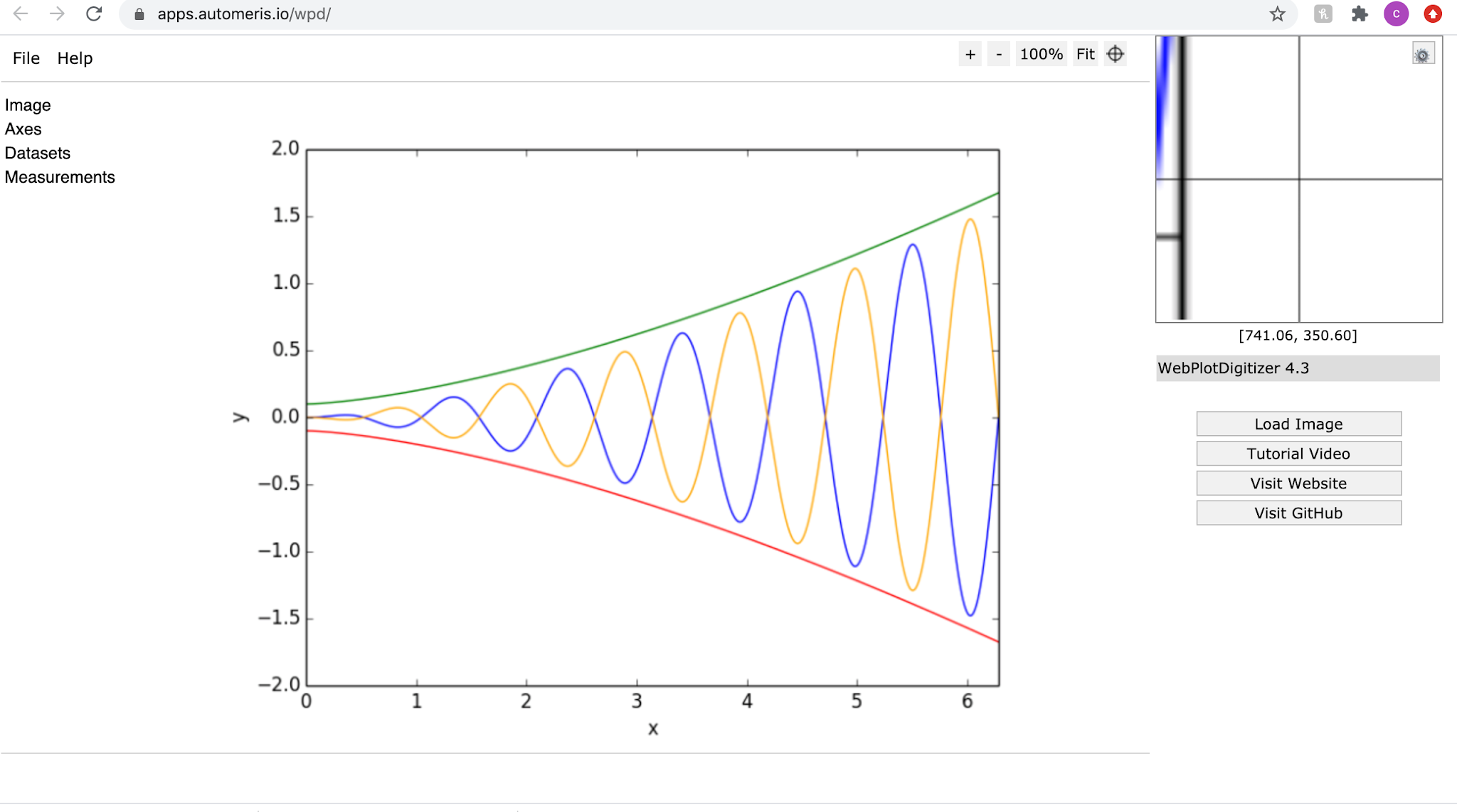Image resolution: width=1457 pixels, height=812 pixels.
Task: Open zoom panel settings gear icon
Action: pyautogui.click(x=1422, y=55)
